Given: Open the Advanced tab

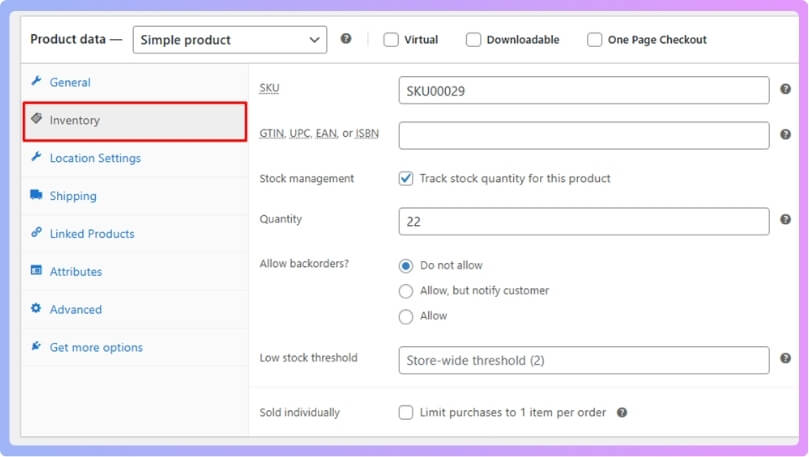Looking at the screenshot, I should point(135,309).
